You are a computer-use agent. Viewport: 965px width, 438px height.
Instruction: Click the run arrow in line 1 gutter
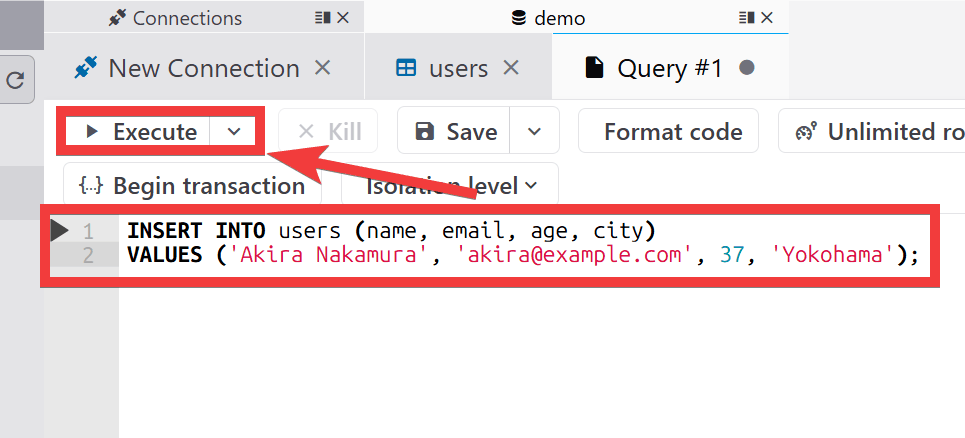tap(60, 231)
